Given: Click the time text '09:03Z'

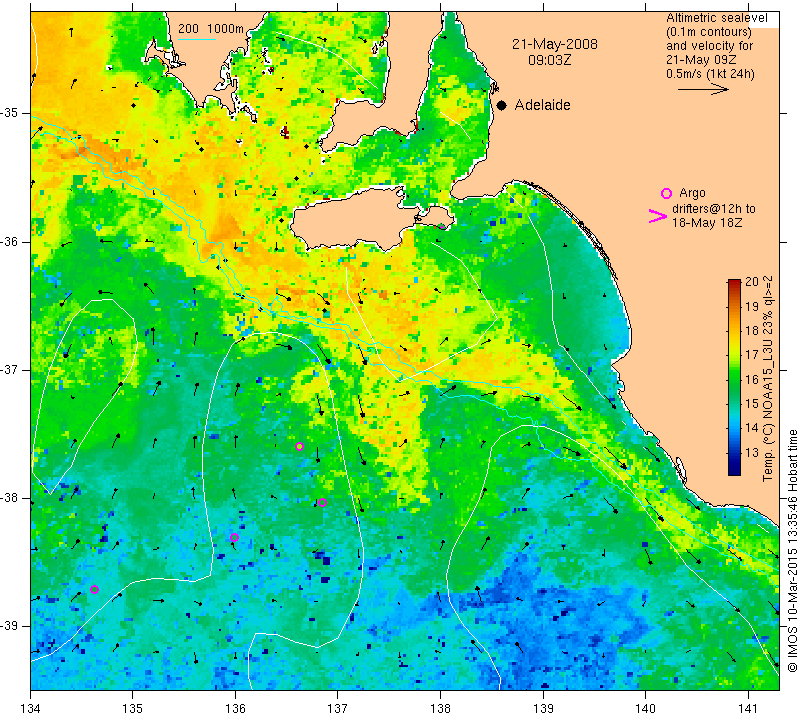Looking at the screenshot, I should (x=549, y=60).
